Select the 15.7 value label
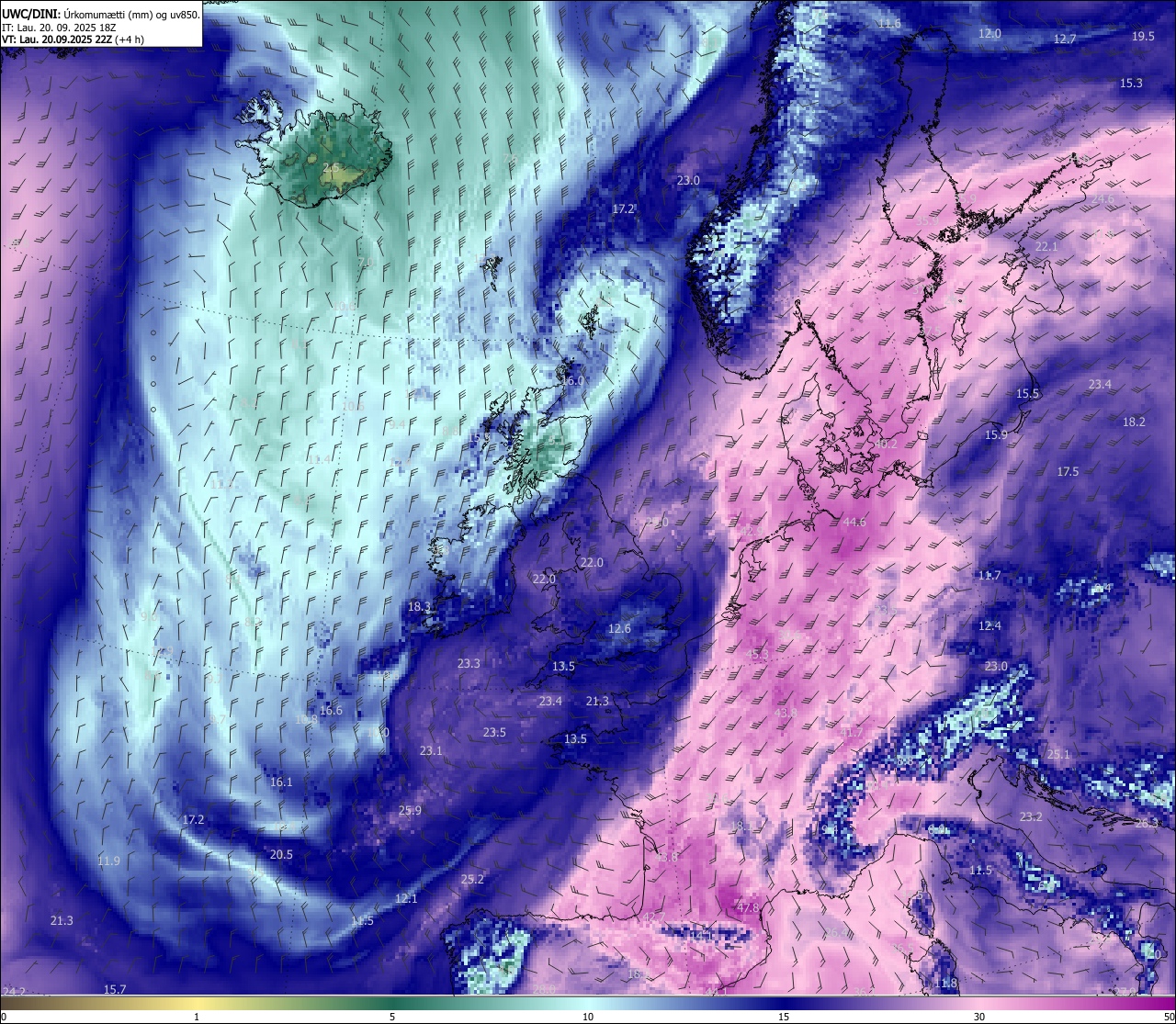Viewport: 1176px width, 1024px height. tap(115, 990)
